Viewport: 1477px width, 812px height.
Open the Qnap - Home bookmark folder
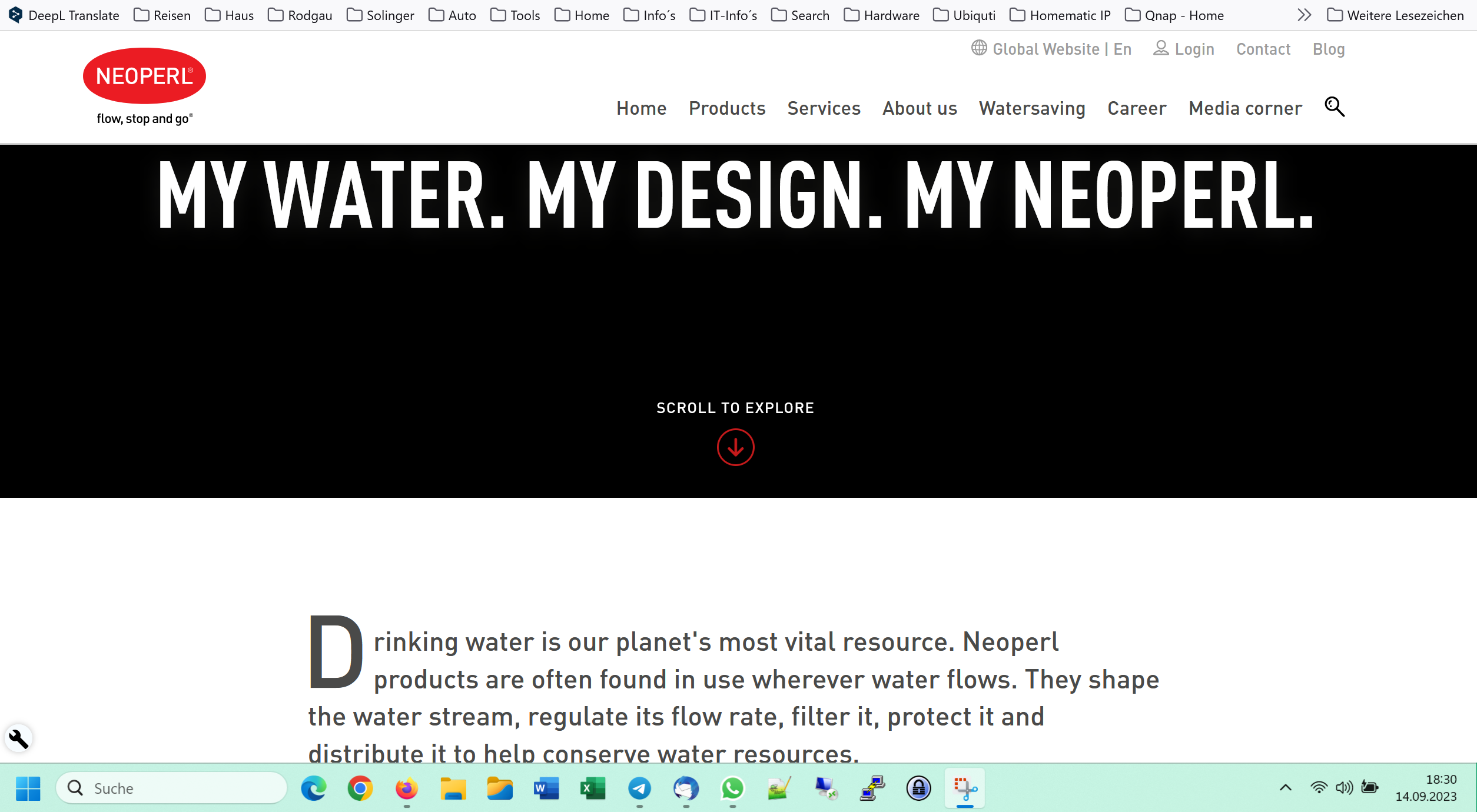[x=1174, y=15]
